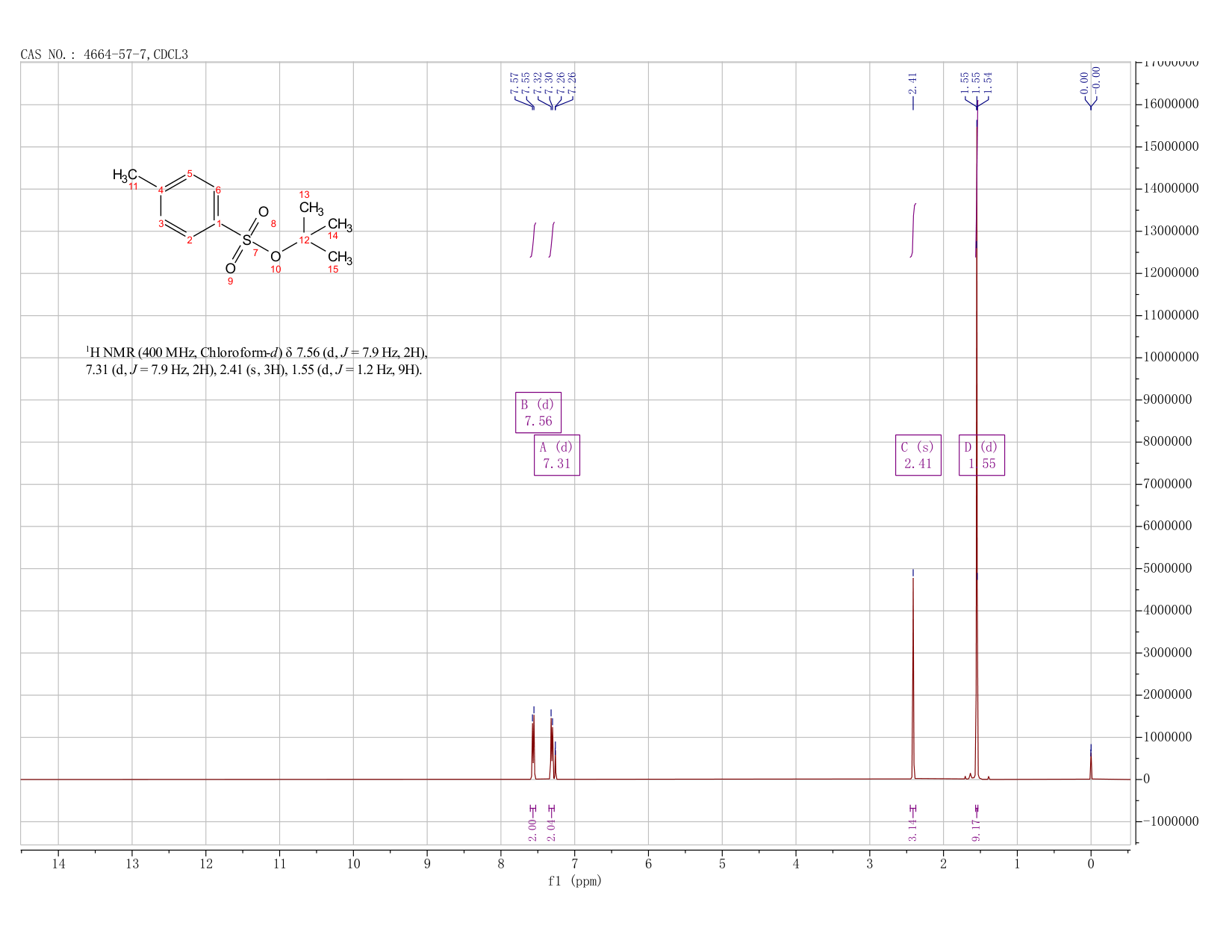
Task: Click the CH3 group labeled 13
Action: [311, 208]
